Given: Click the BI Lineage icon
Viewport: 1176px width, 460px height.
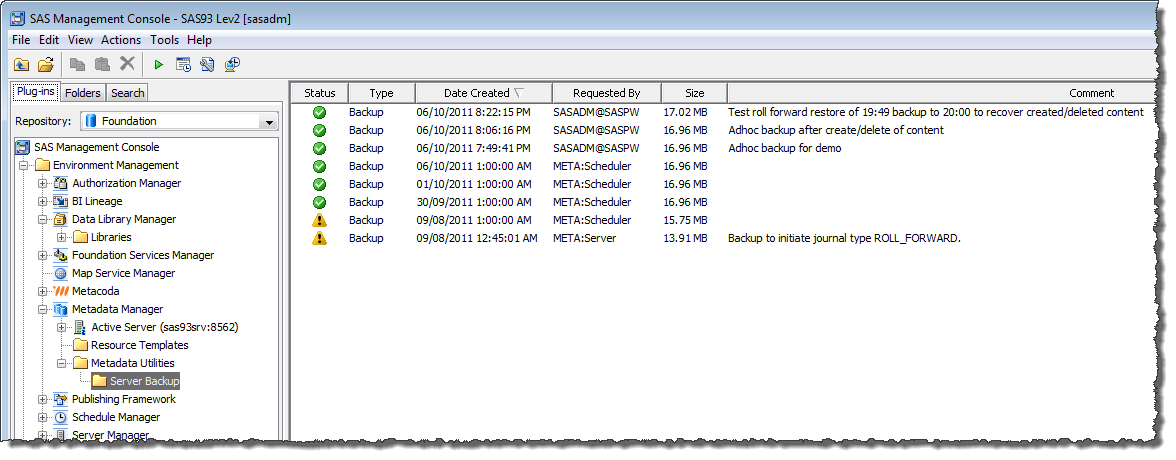Looking at the screenshot, I should tap(61, 201).
